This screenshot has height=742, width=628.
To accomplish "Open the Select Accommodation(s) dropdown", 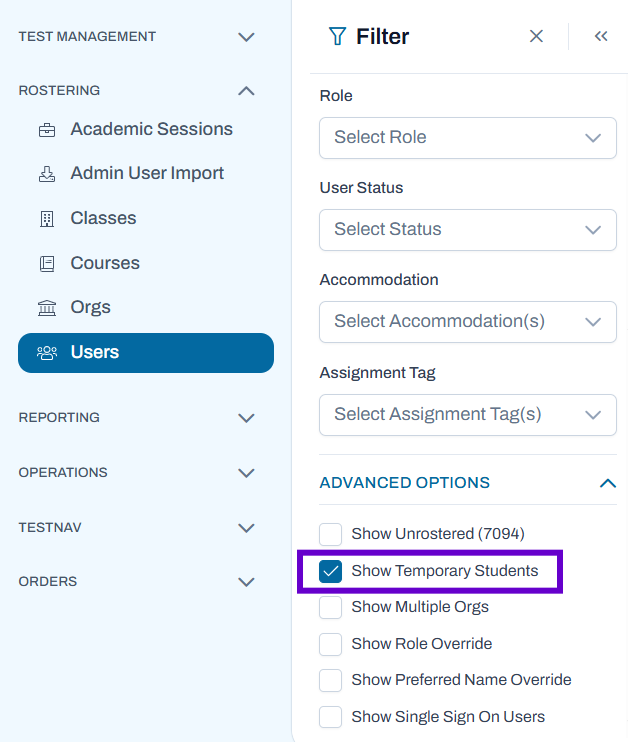I will (468, 322).
